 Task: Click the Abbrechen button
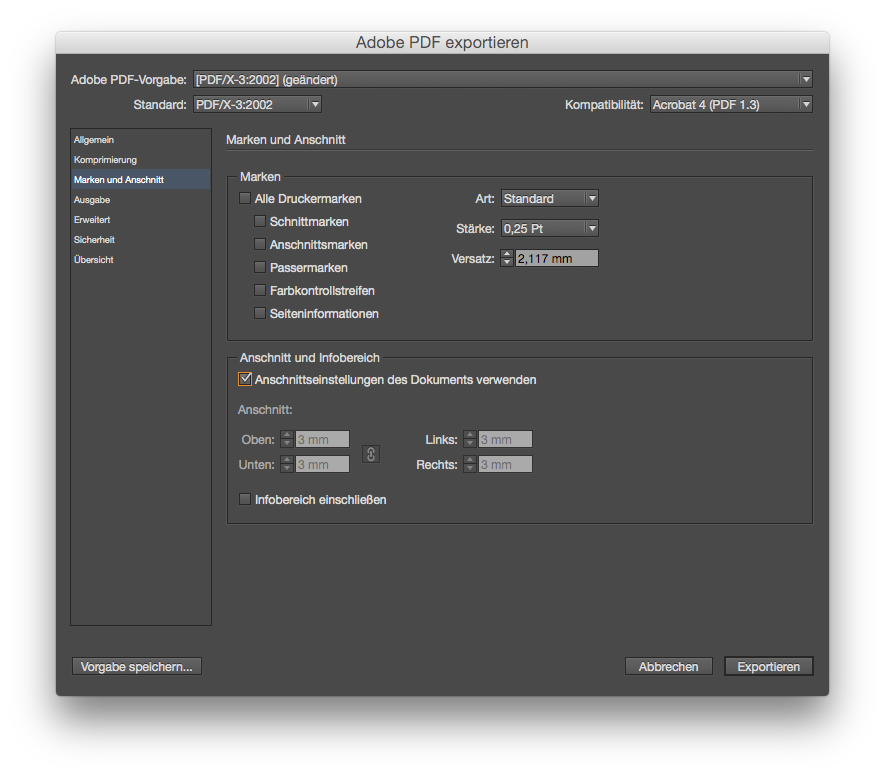[x=668, y=667]
